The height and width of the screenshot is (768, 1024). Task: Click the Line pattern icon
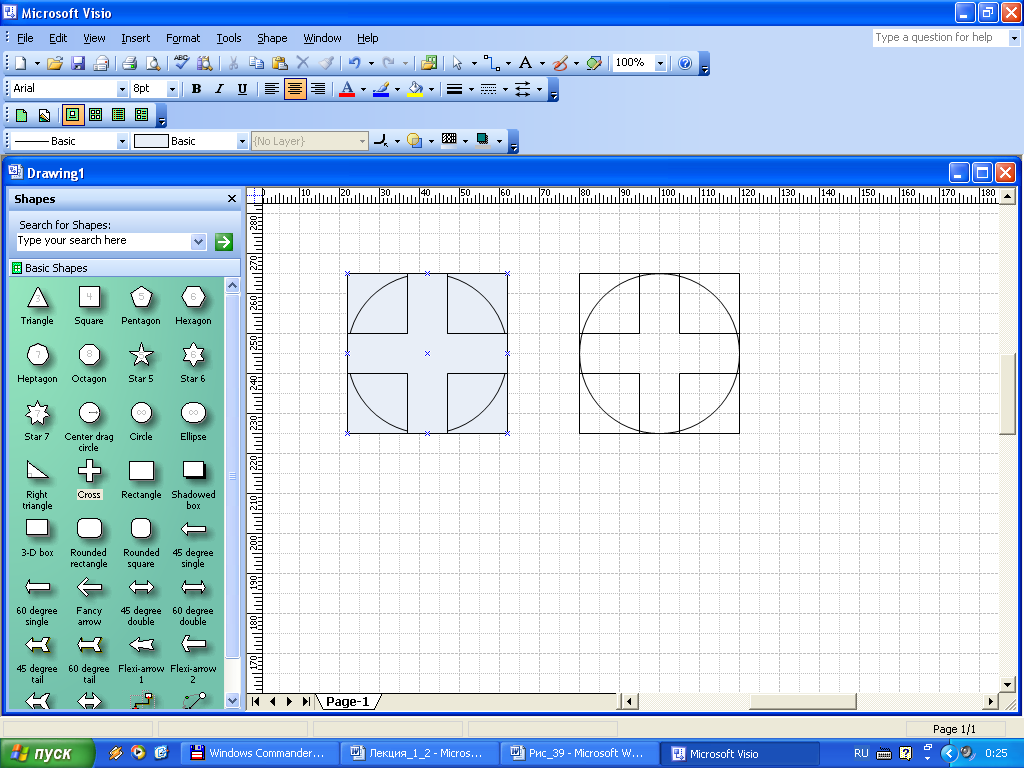point(488,89)
